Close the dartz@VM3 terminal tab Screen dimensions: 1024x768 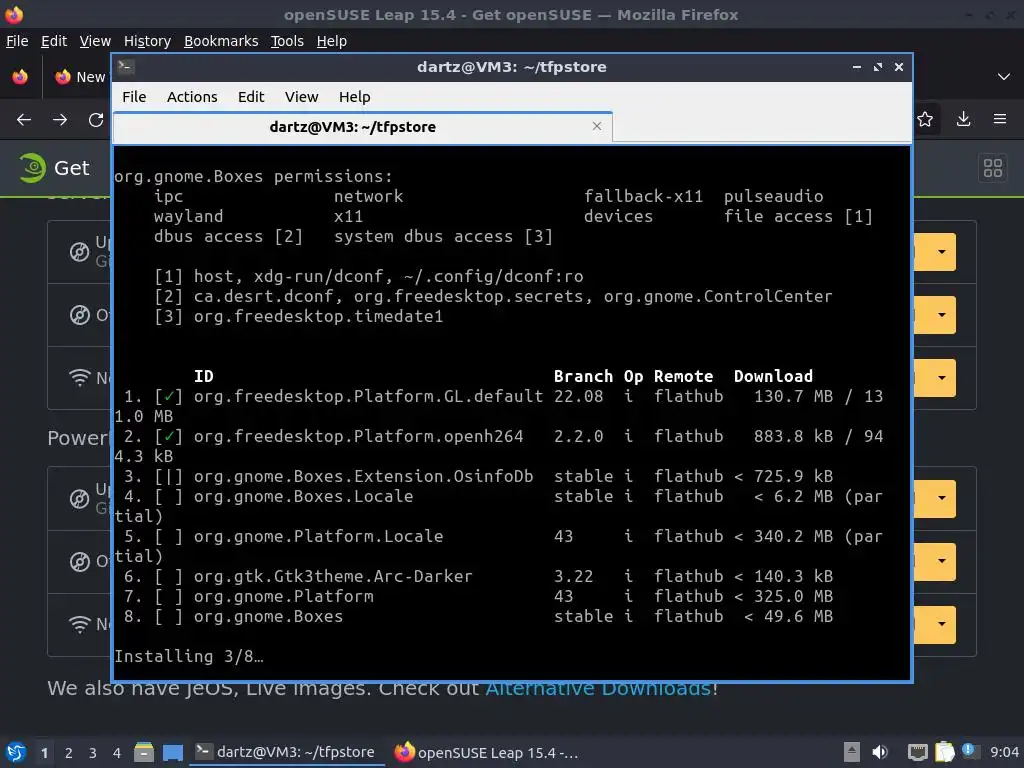597,126
